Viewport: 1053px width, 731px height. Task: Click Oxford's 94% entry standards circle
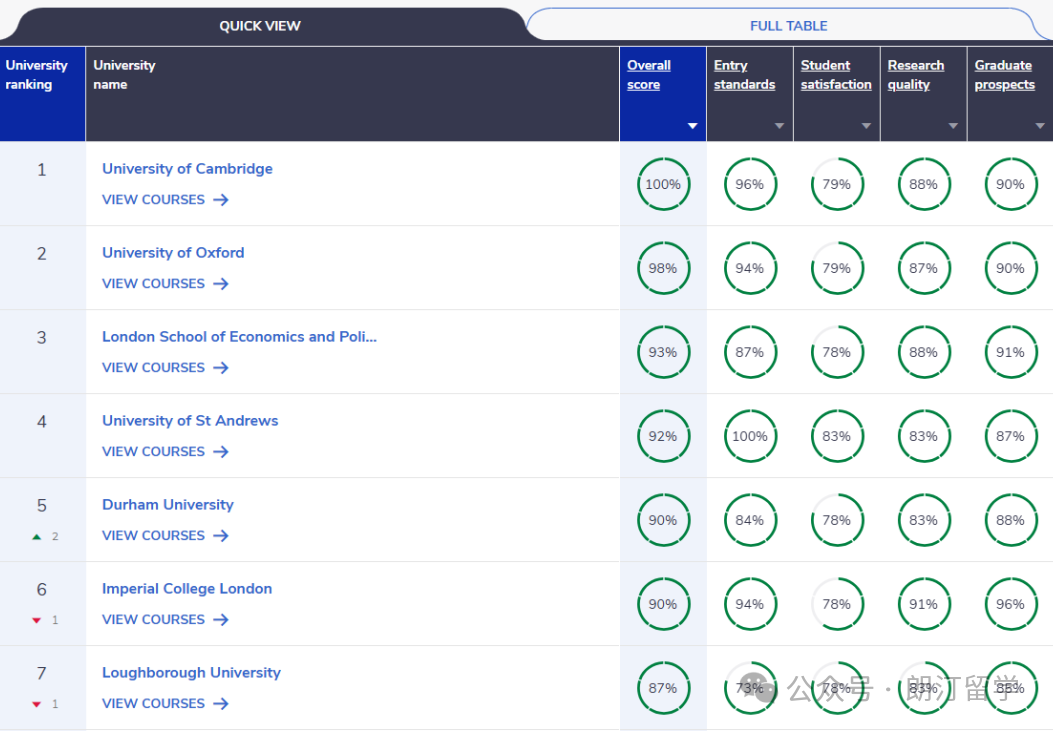click(x=750, y=268)
